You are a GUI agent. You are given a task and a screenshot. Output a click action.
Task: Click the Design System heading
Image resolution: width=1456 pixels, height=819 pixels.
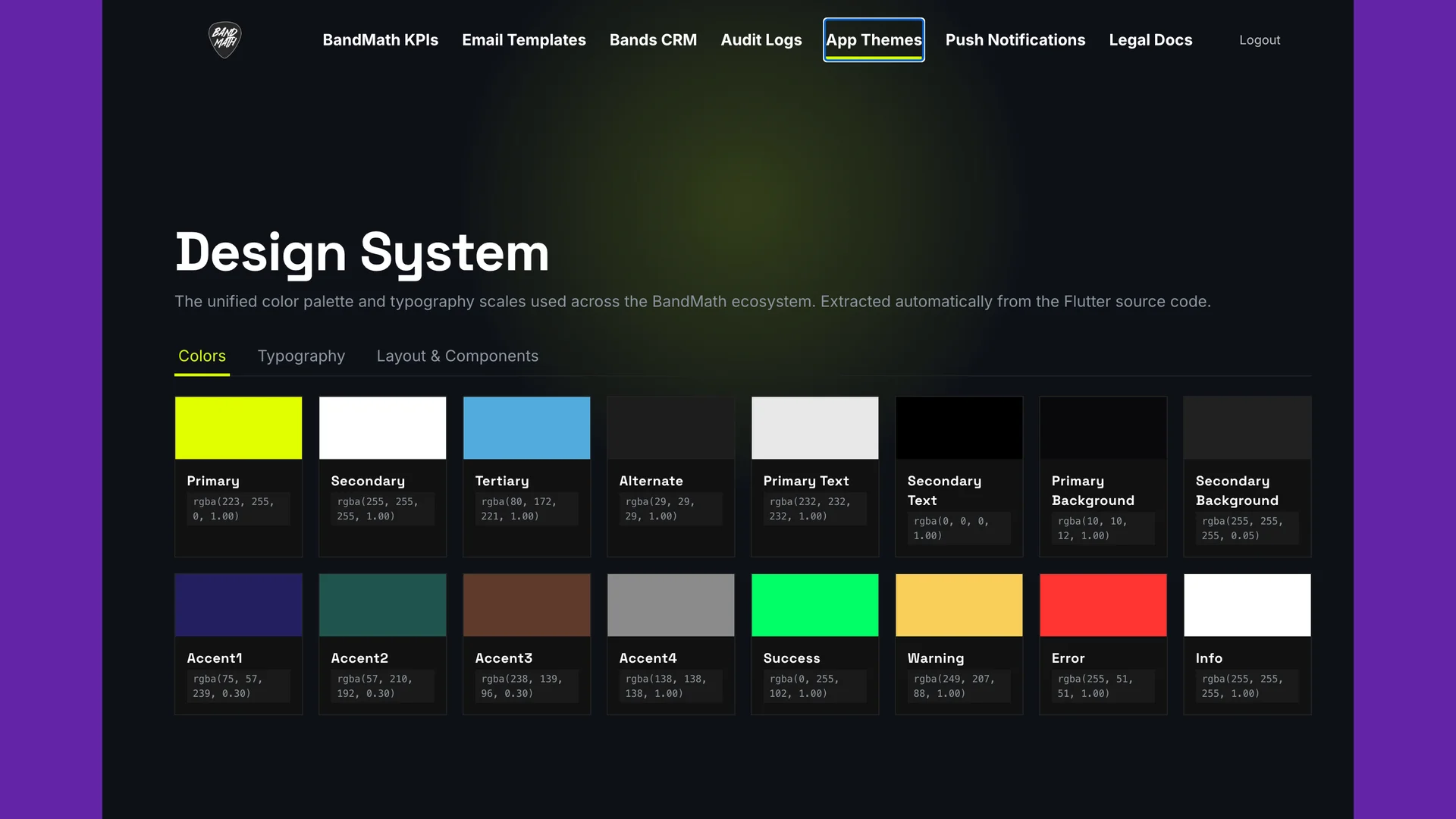(362, 253)
